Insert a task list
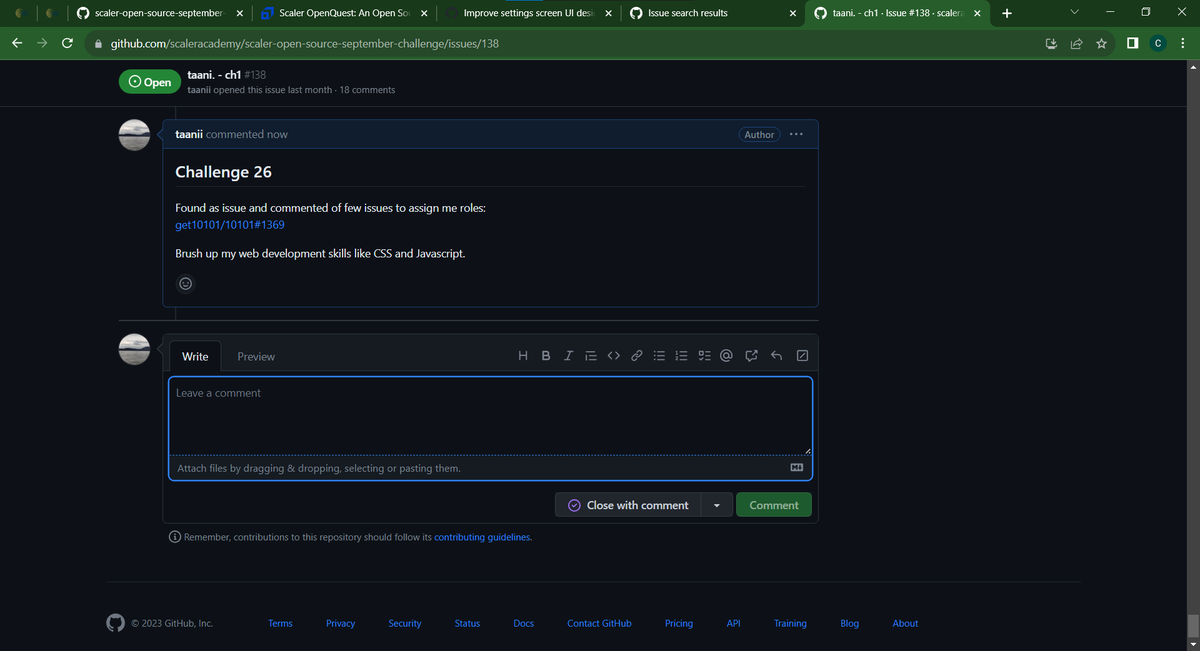The height and width of the screenshot is (651, 1200). [x=704, y=356]
